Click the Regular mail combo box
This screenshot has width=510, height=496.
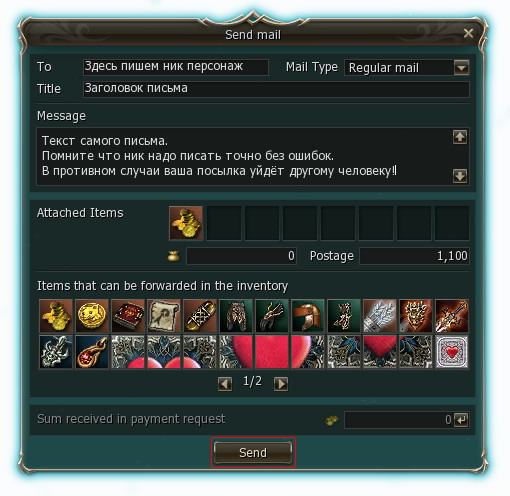(407, 68)
